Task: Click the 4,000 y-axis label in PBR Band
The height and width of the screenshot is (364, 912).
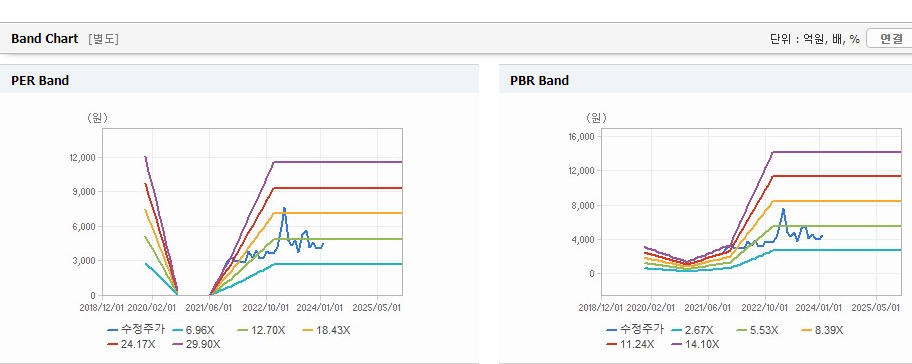Action: (583, 240)
